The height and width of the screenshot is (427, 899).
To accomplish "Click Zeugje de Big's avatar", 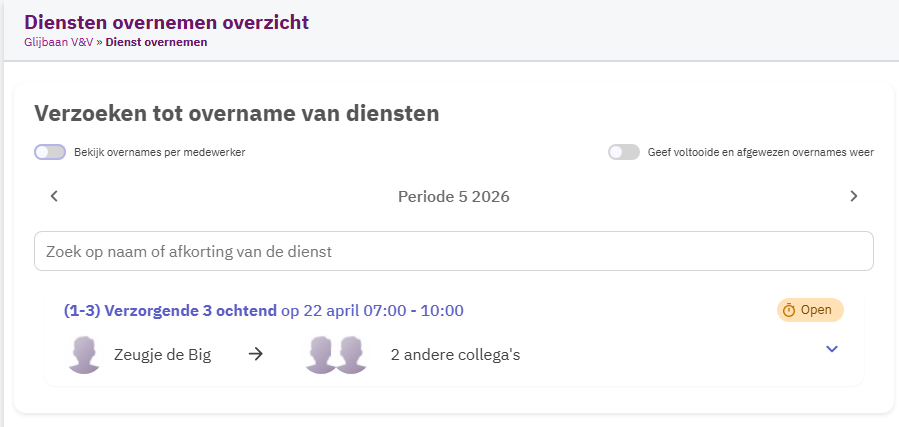I will pyautogui.click(x=85, y=355).
